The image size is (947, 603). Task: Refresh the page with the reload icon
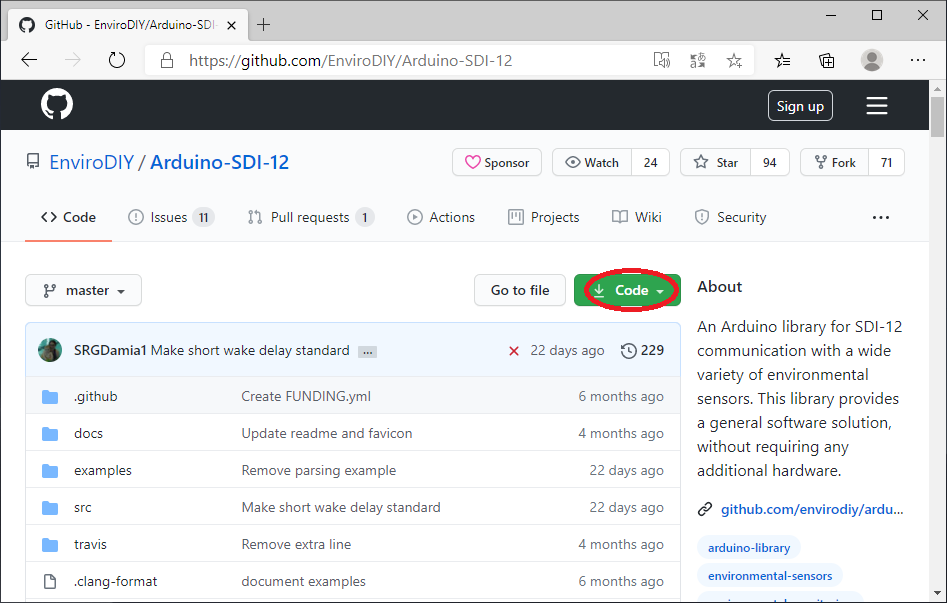pos(117,60)
